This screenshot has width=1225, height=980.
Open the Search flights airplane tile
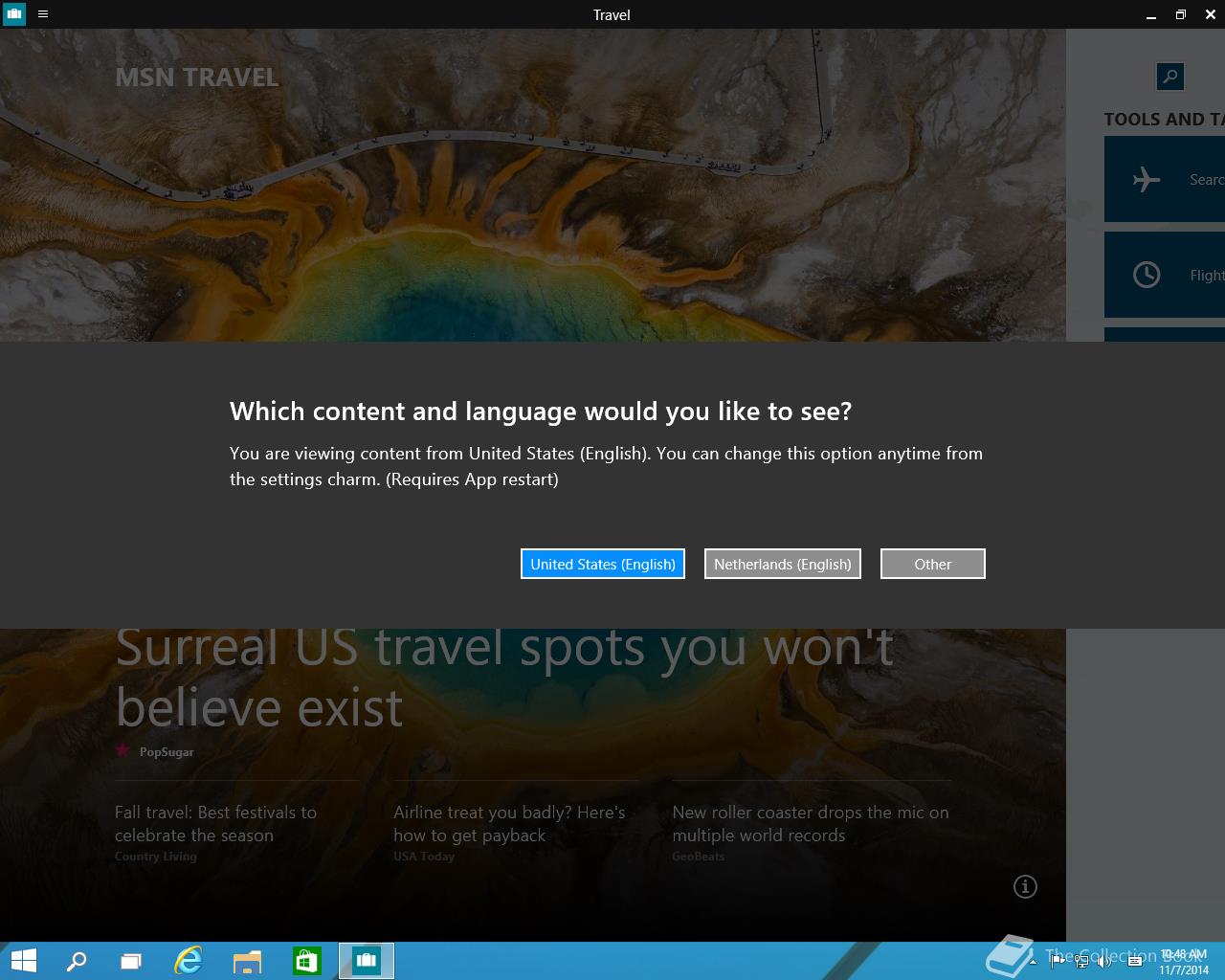click(x=1165, y=179)
